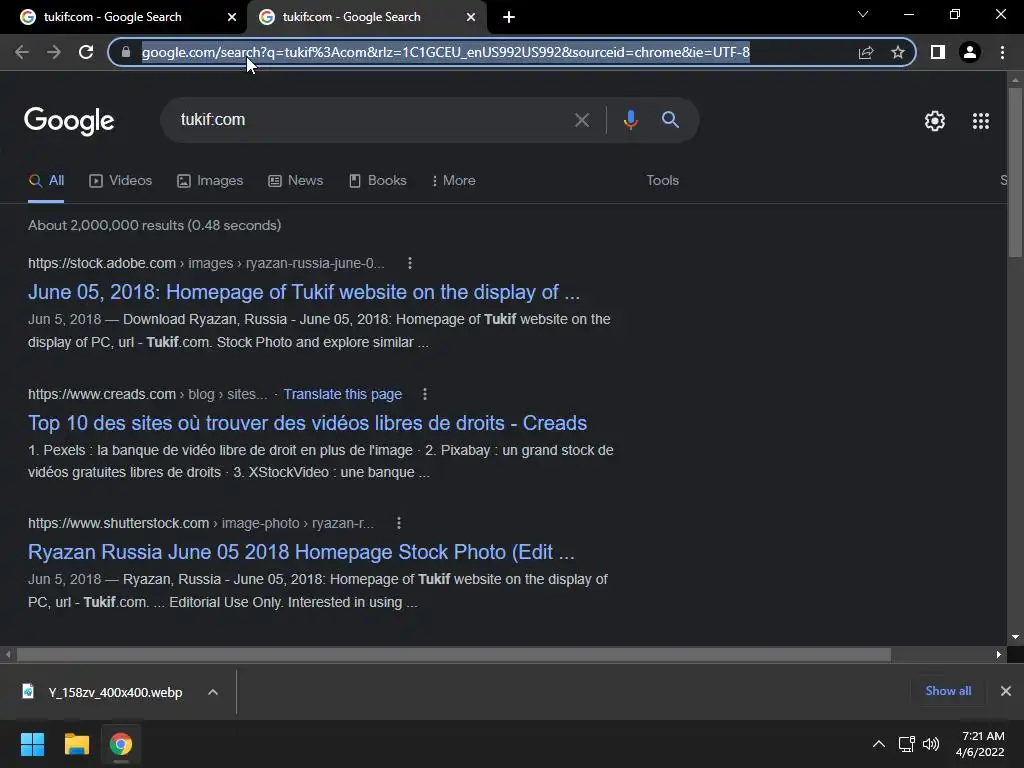The width and height of the screenshot is (1024, 768).
Task: Click the Google logo
Action: [69, 121]
